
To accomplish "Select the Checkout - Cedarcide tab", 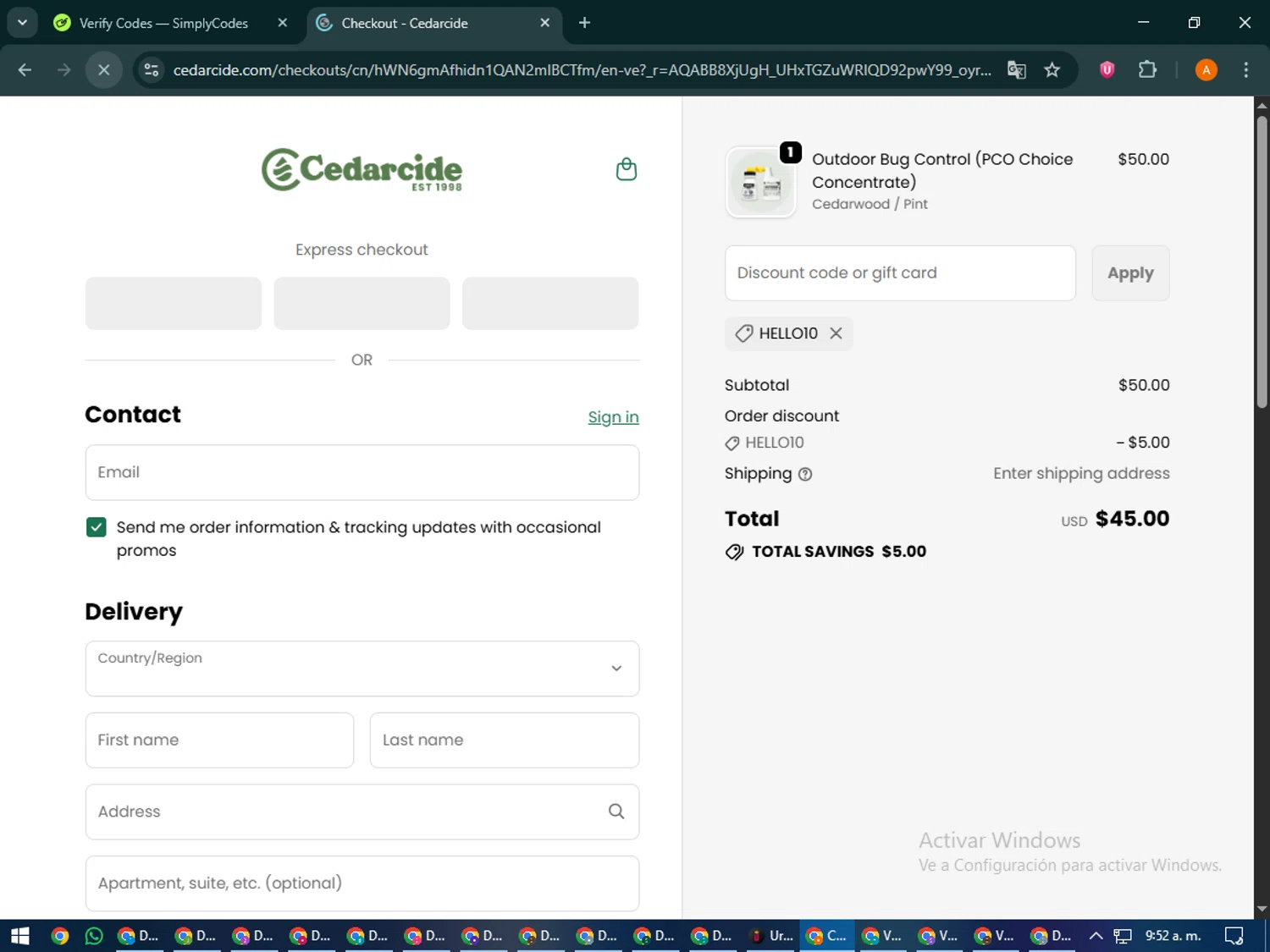I will pos(405,23).
